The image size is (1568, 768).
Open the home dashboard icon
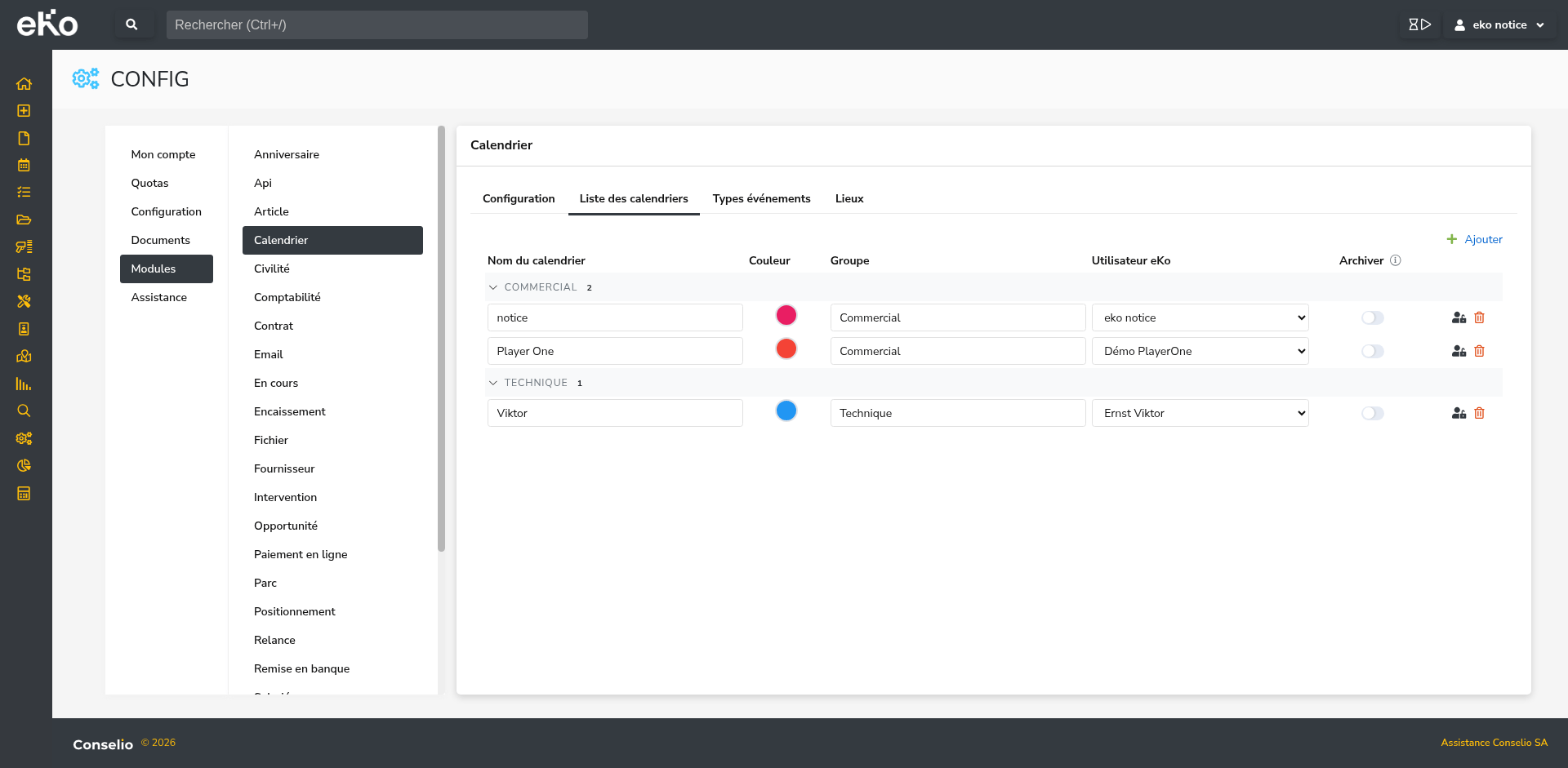pyautogui.click(x=24, y=83)
